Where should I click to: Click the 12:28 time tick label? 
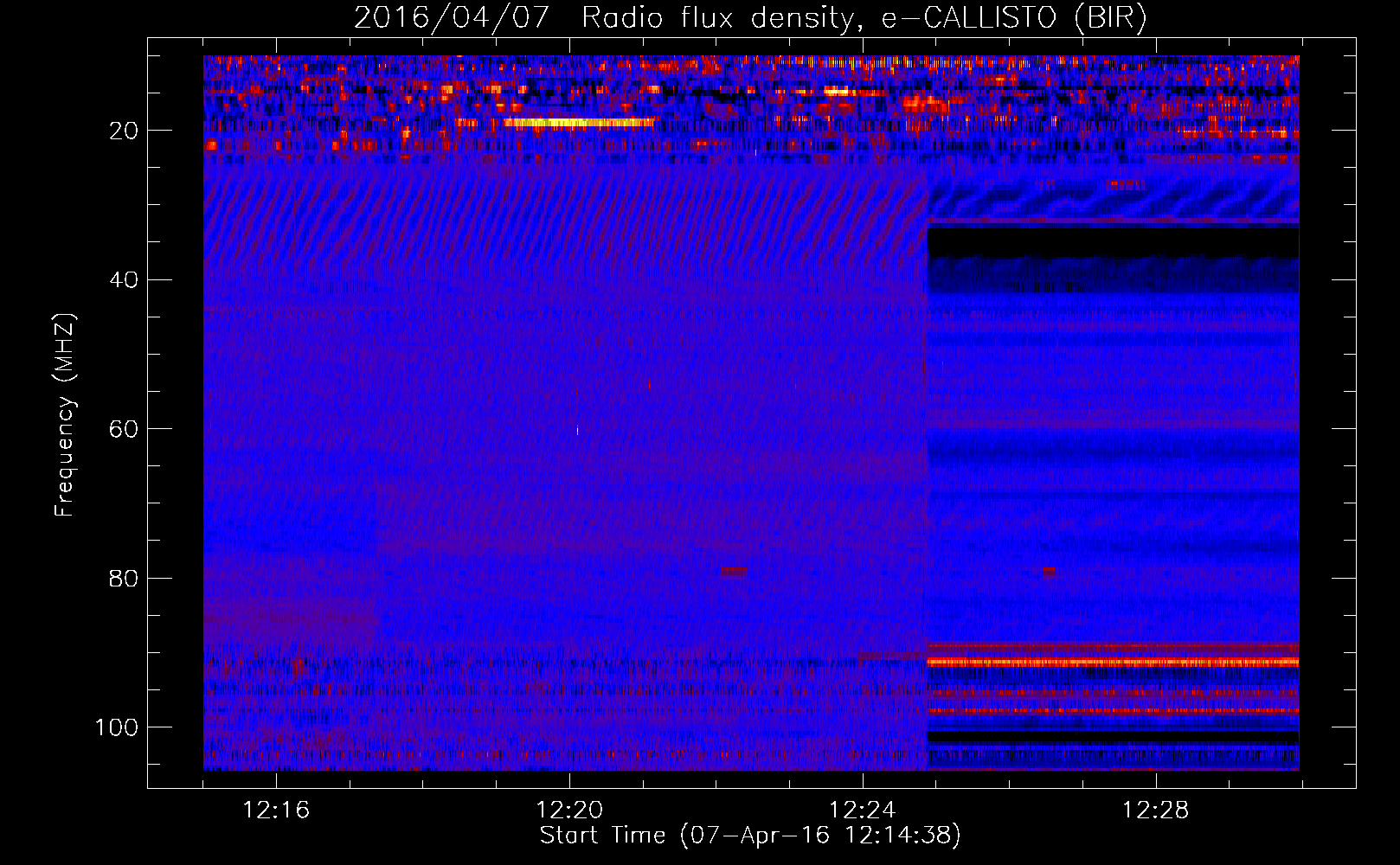[x=1156, y=810]
